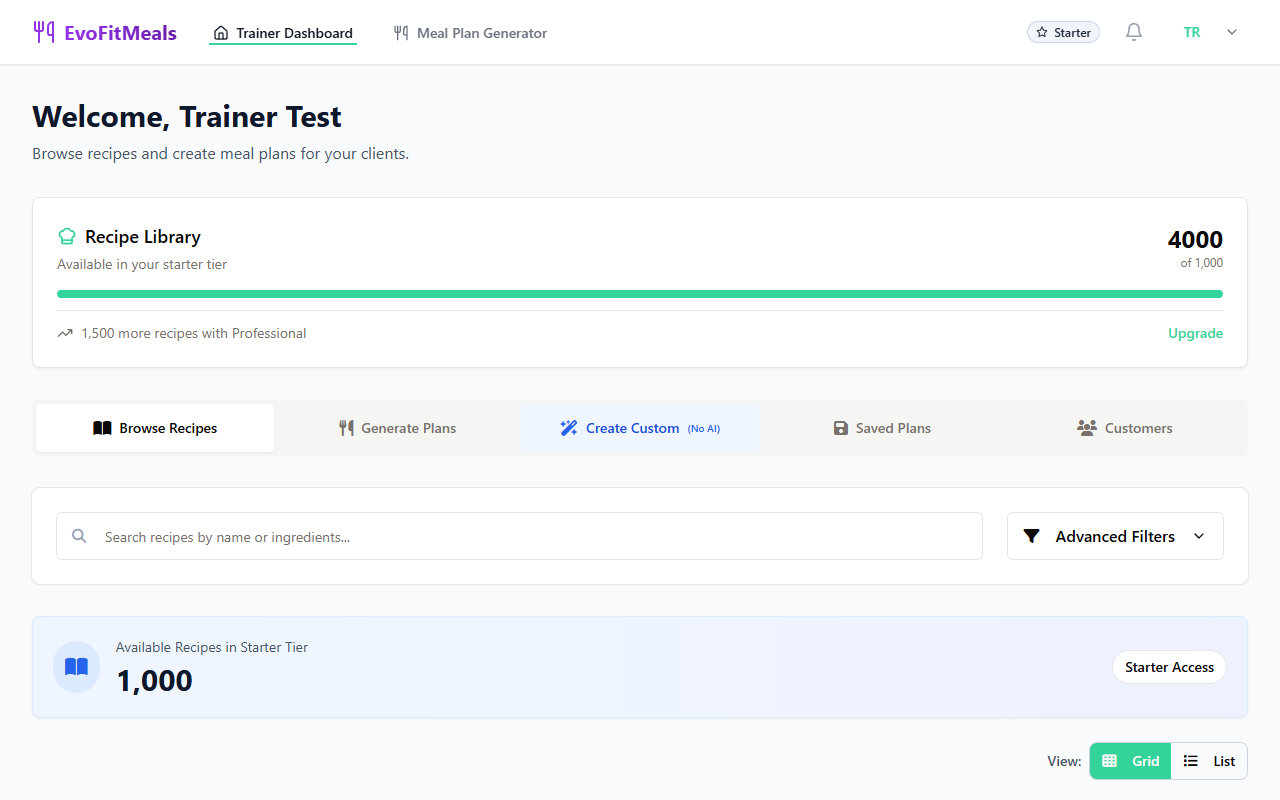Open the Create Custom tab

pos(640,428)
